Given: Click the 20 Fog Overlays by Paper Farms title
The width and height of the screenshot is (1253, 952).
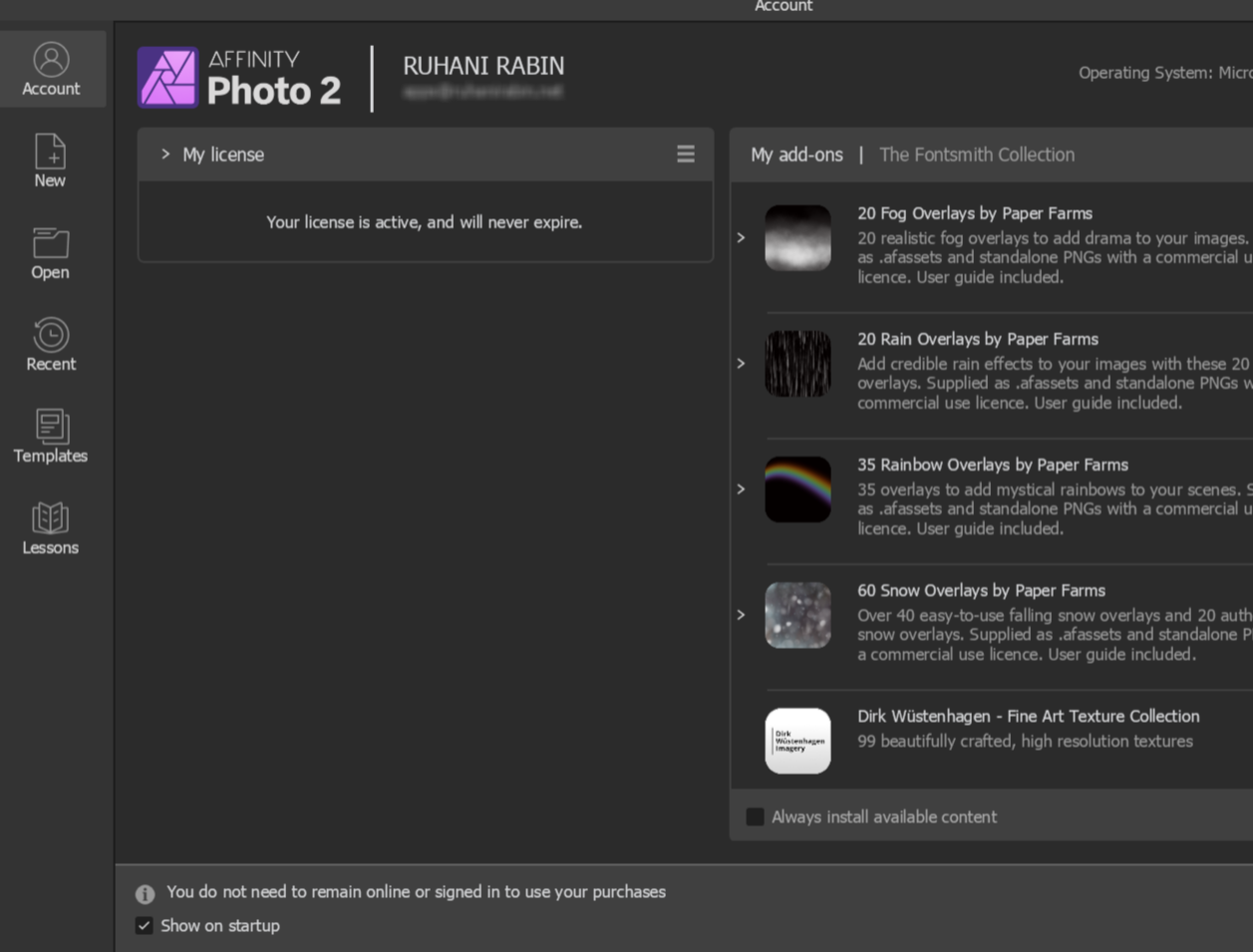Looking at the screenshot, I should [975, 213].
